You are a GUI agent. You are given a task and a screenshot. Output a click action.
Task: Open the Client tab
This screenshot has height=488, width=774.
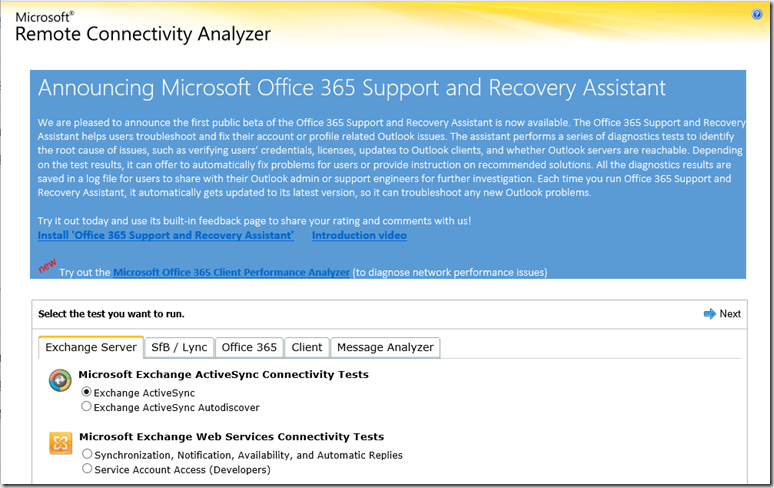point(307,347)
